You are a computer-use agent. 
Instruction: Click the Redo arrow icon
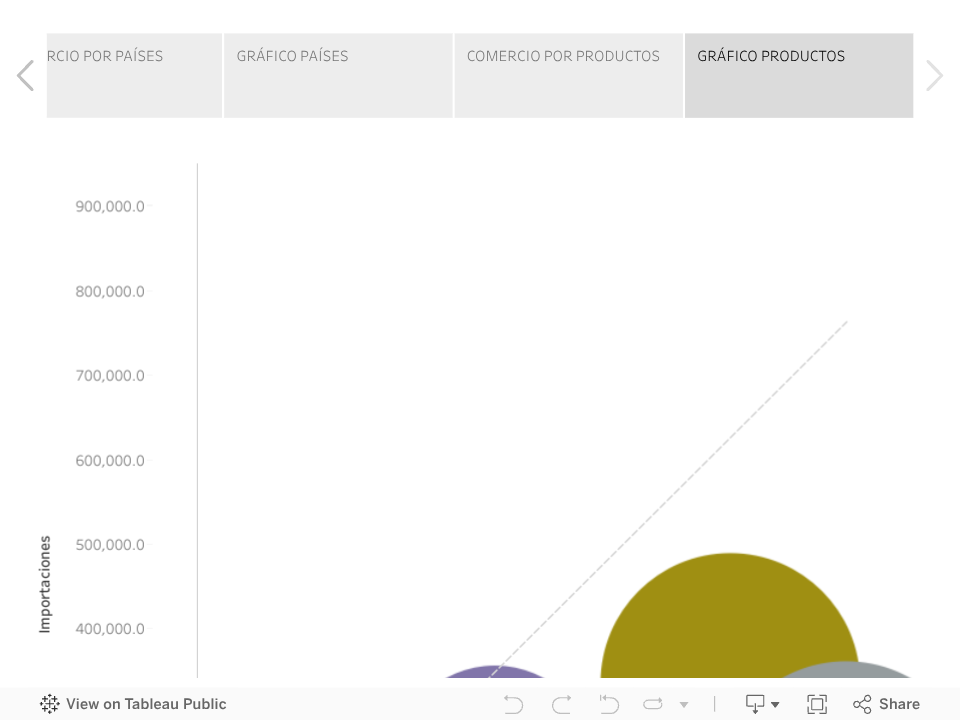(561, 704)
